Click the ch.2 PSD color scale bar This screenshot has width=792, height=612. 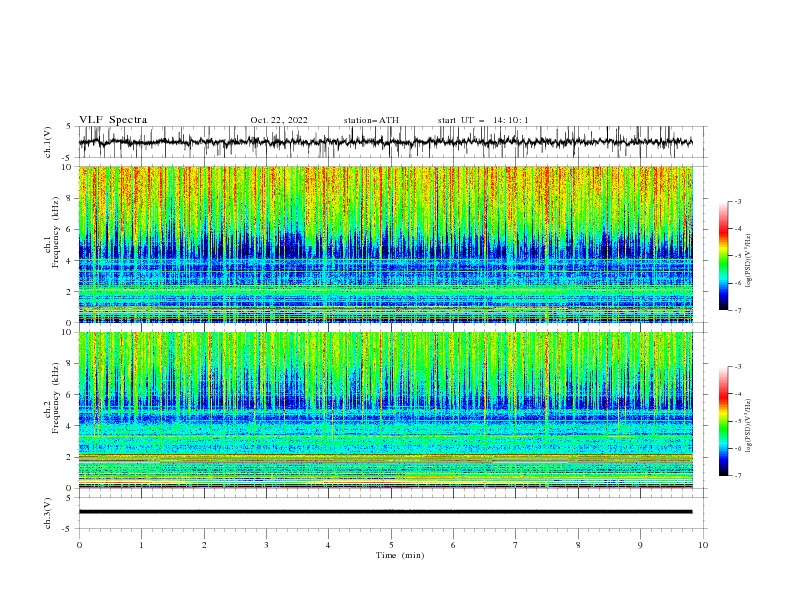(723, 421)
